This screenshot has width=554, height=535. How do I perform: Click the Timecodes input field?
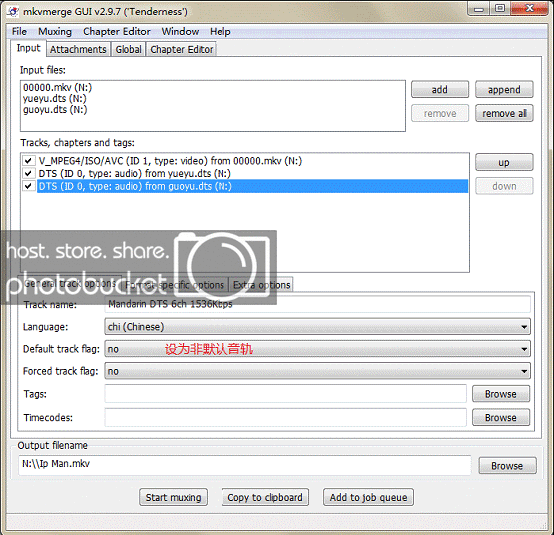pyautogui.click(x=285, y=417)
